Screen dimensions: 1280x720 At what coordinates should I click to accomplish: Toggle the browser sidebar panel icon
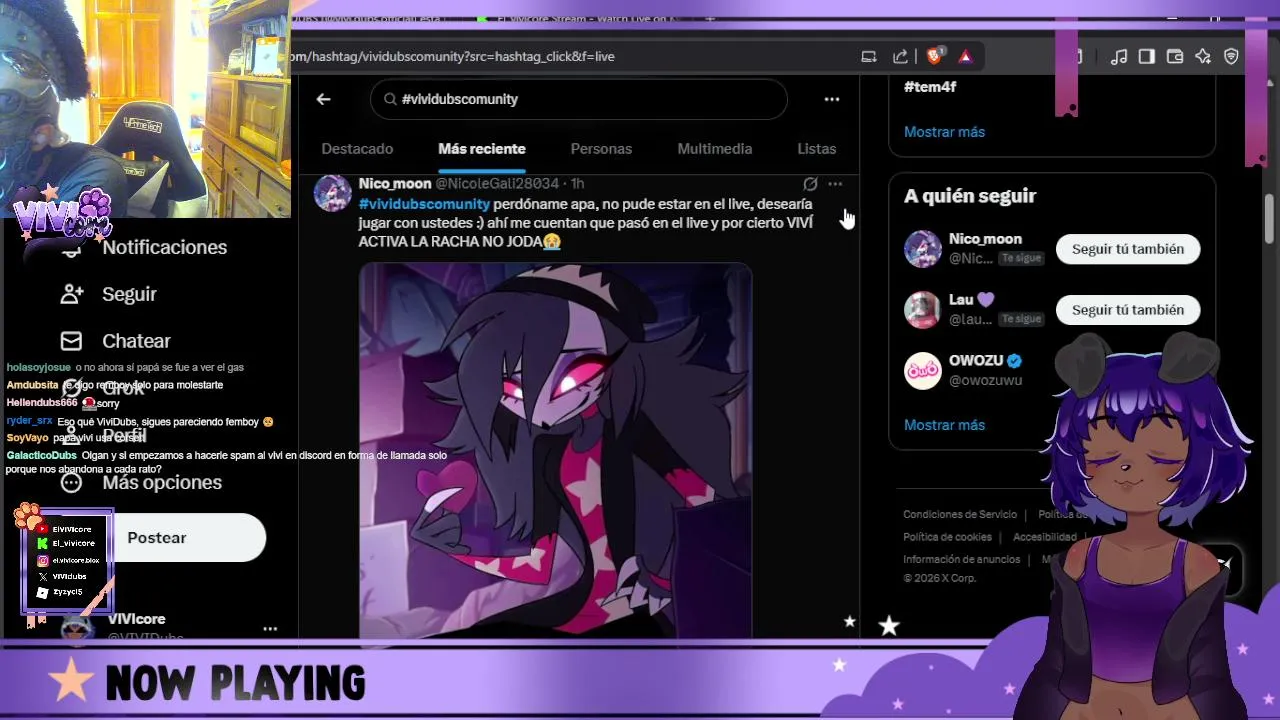[1147, 56]
